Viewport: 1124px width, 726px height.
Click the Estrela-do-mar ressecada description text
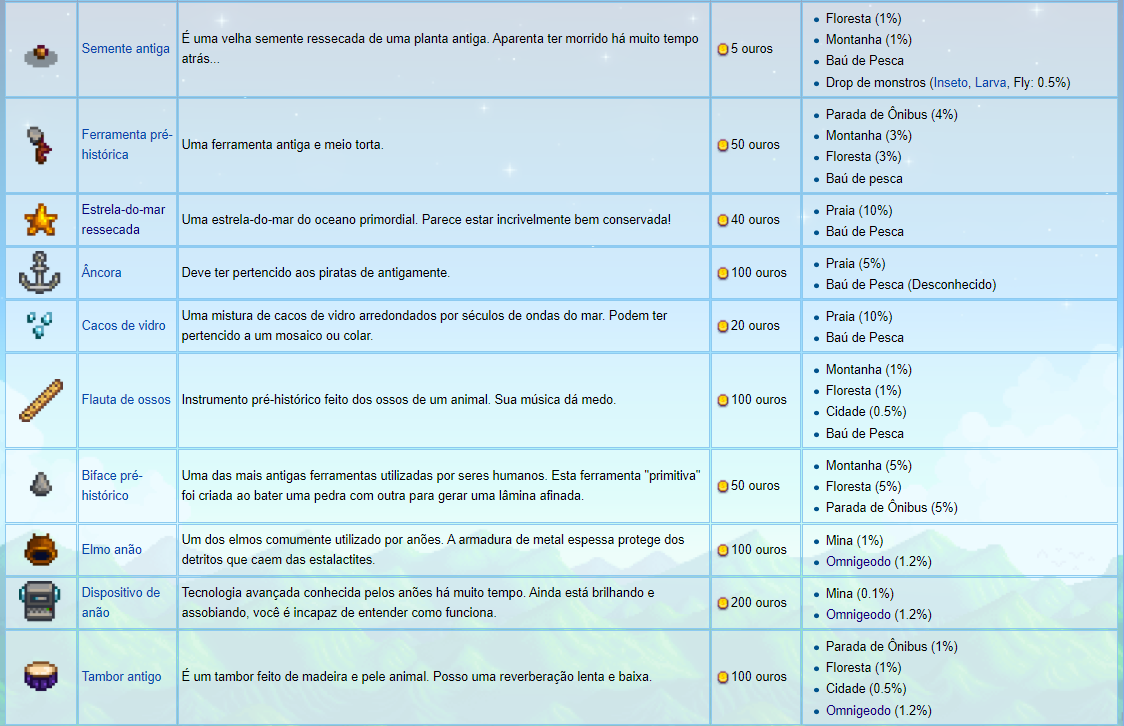(x=427, y=220)
